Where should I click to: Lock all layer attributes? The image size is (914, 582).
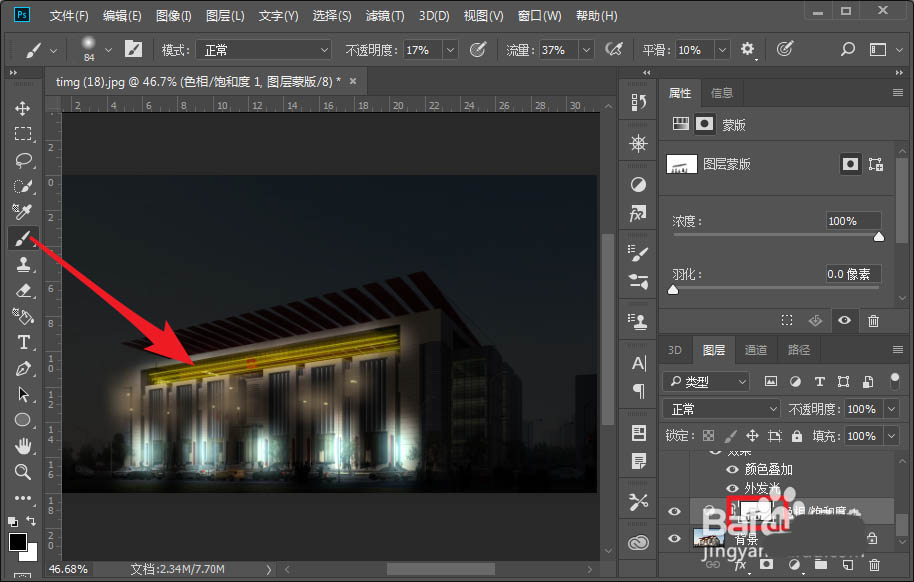pos(797,436)
